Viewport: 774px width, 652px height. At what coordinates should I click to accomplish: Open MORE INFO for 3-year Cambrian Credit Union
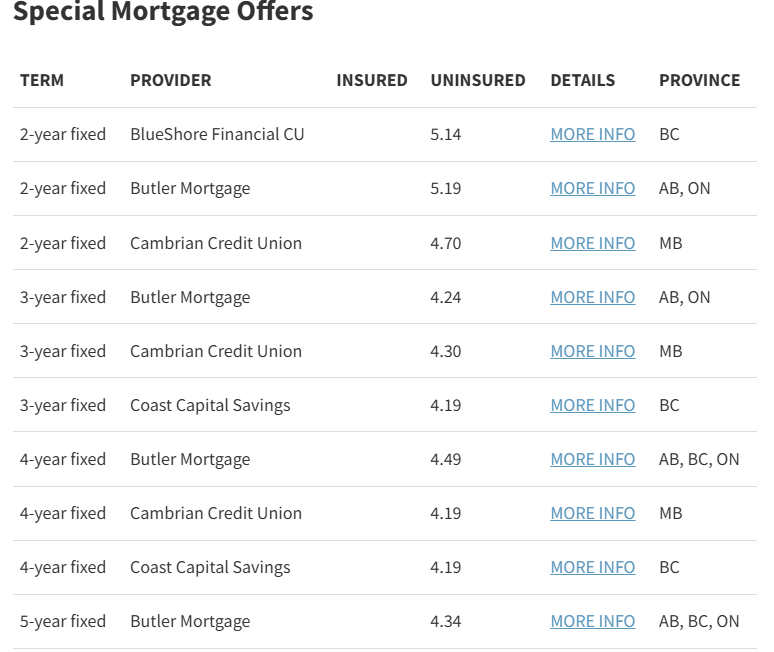[592, 351]
